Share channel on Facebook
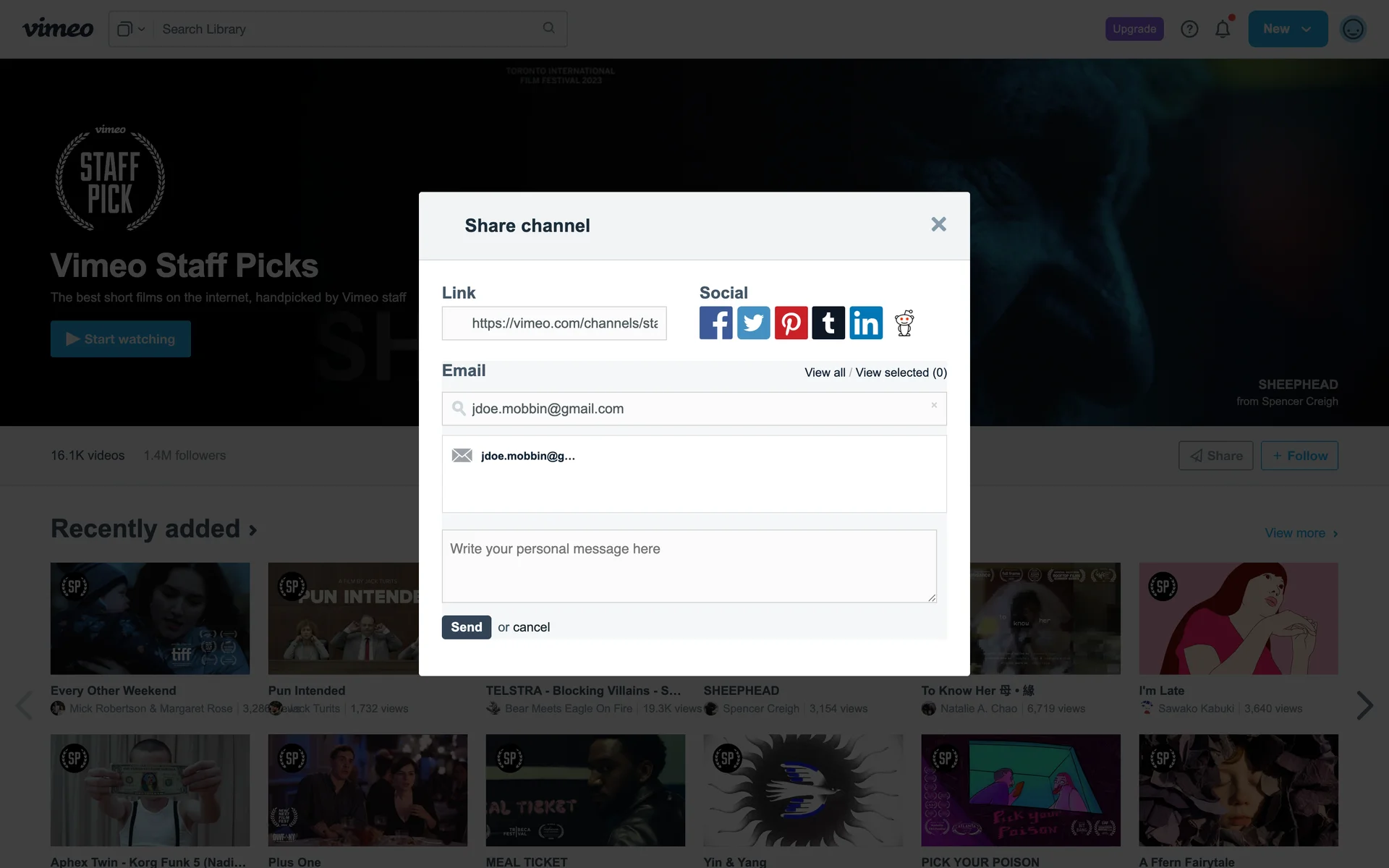This screenshot has width=1389, height=868. pyautogui.click(x=715, y=323)
